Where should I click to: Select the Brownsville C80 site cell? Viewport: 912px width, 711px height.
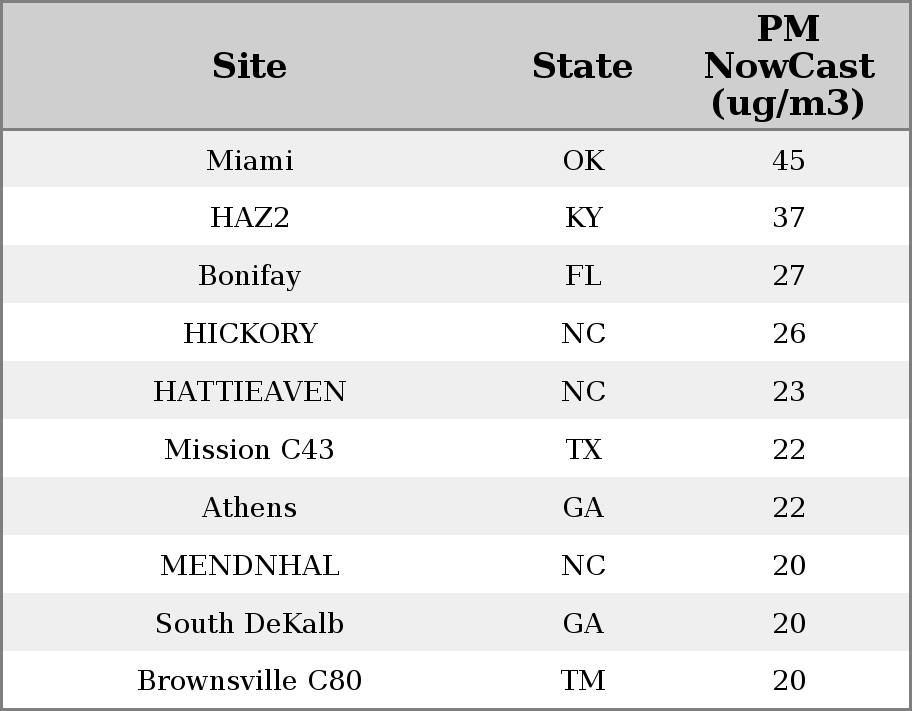[x=249, y=681]
